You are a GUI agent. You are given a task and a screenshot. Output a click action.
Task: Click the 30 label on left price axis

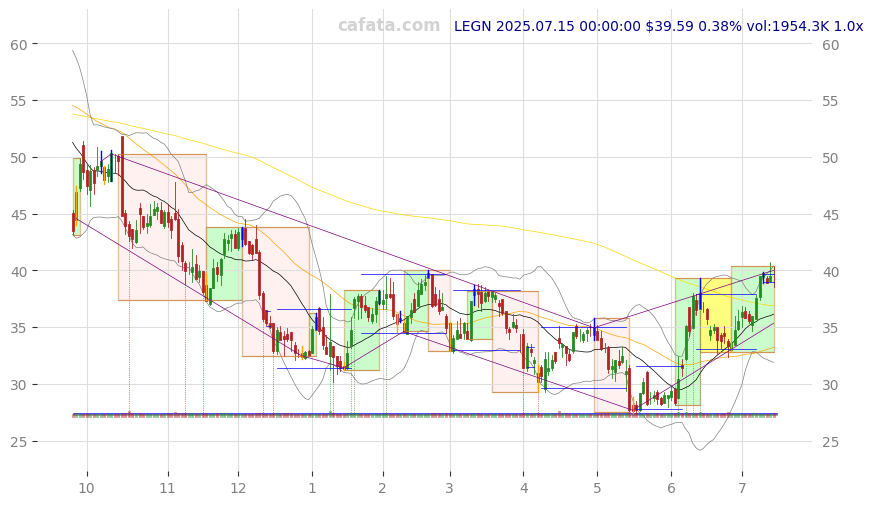point(18,385)
